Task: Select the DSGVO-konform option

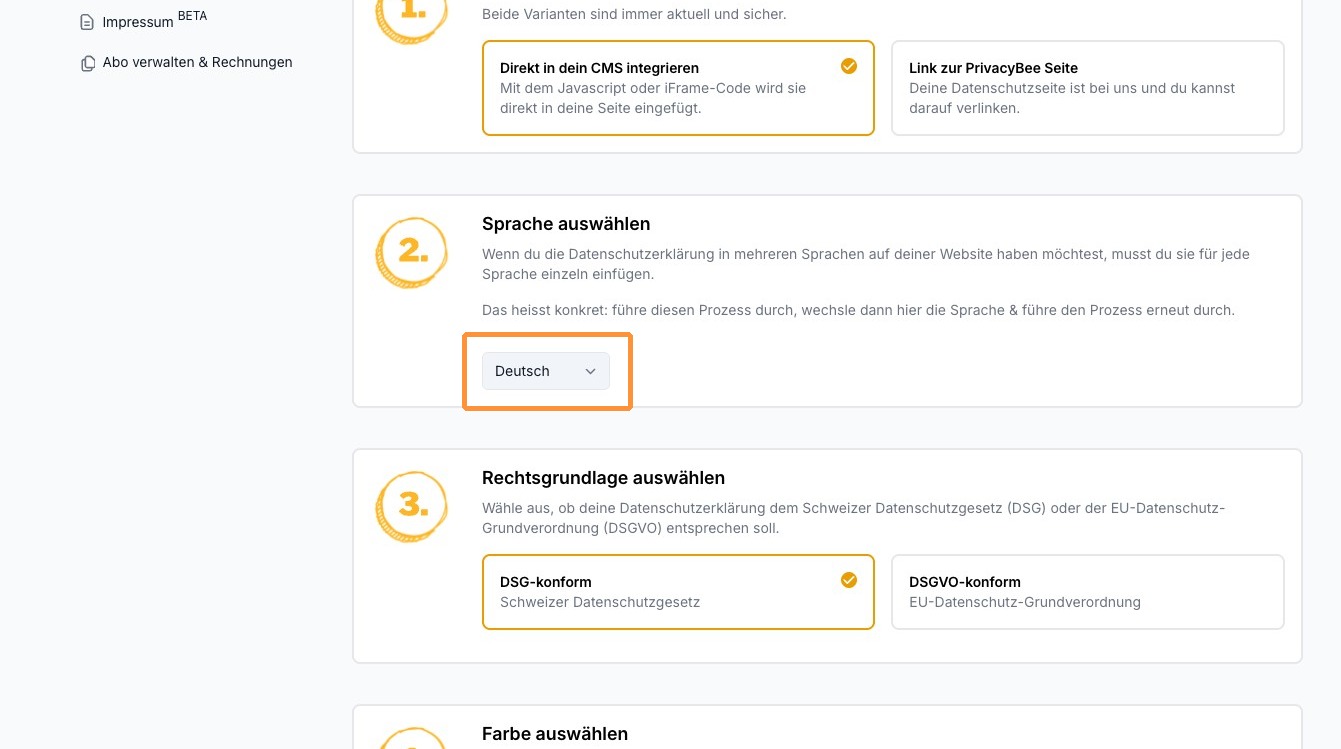Action: coord(1087,592)
